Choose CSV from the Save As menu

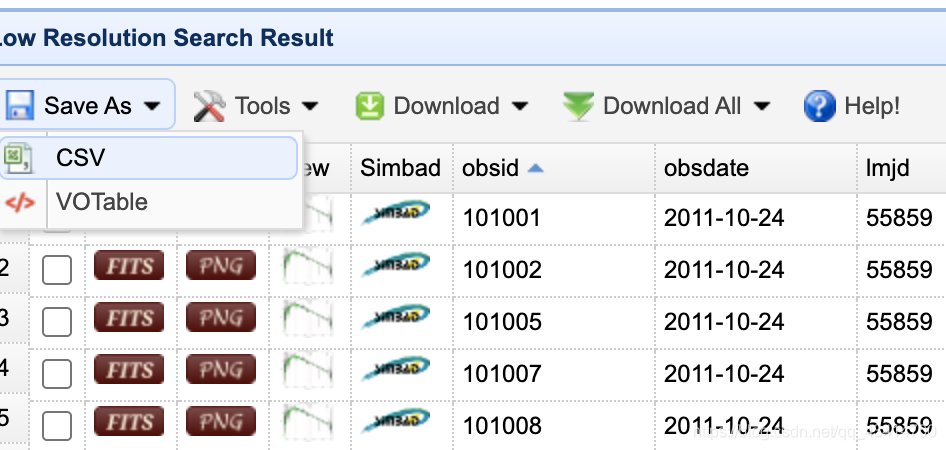(x=148, y=158)
